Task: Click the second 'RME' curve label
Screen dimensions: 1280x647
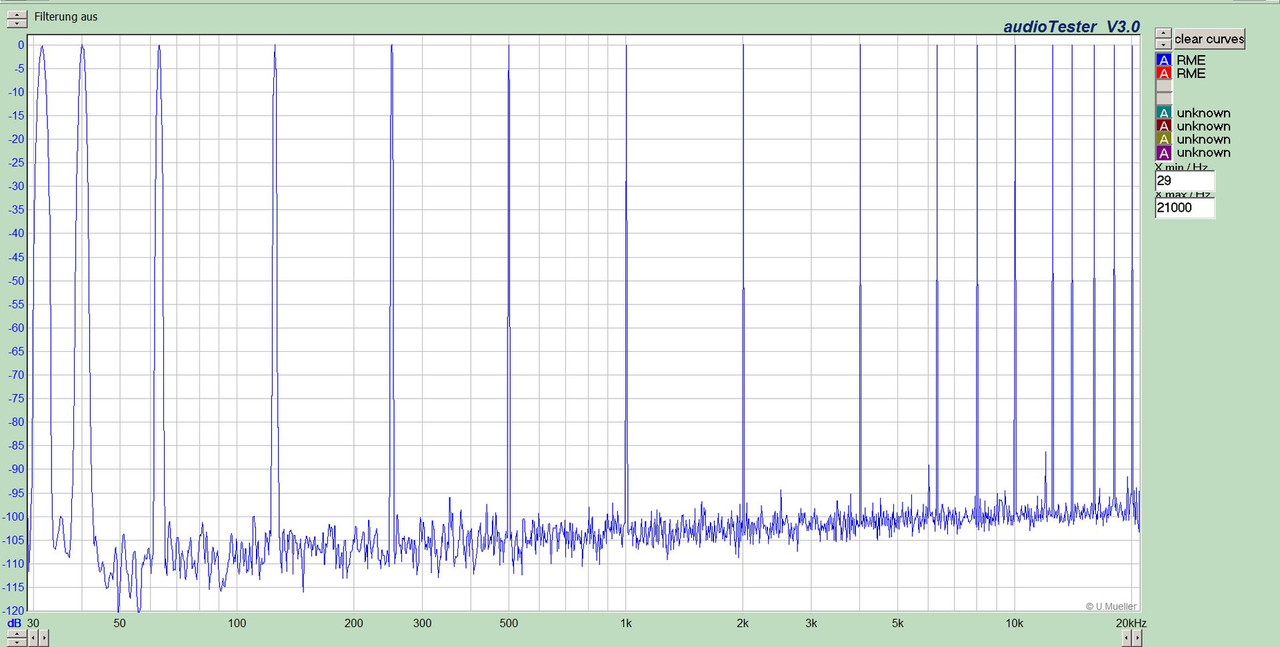Action: coord(1191,73)
